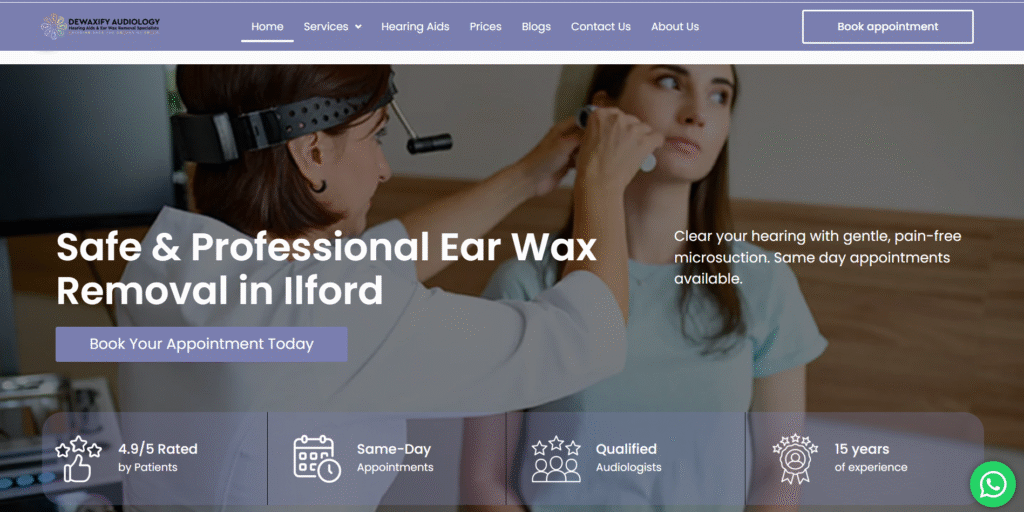Open the Contact Us page
The width and height of the screenshot is (1024, 512).
click(x=601, y=27)
